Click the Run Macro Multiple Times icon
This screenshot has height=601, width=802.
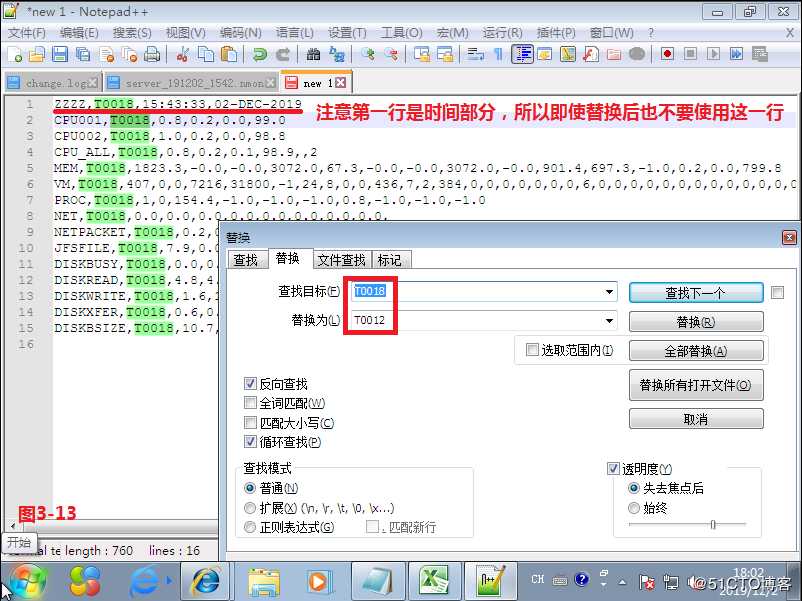click(x=737, y=54)
